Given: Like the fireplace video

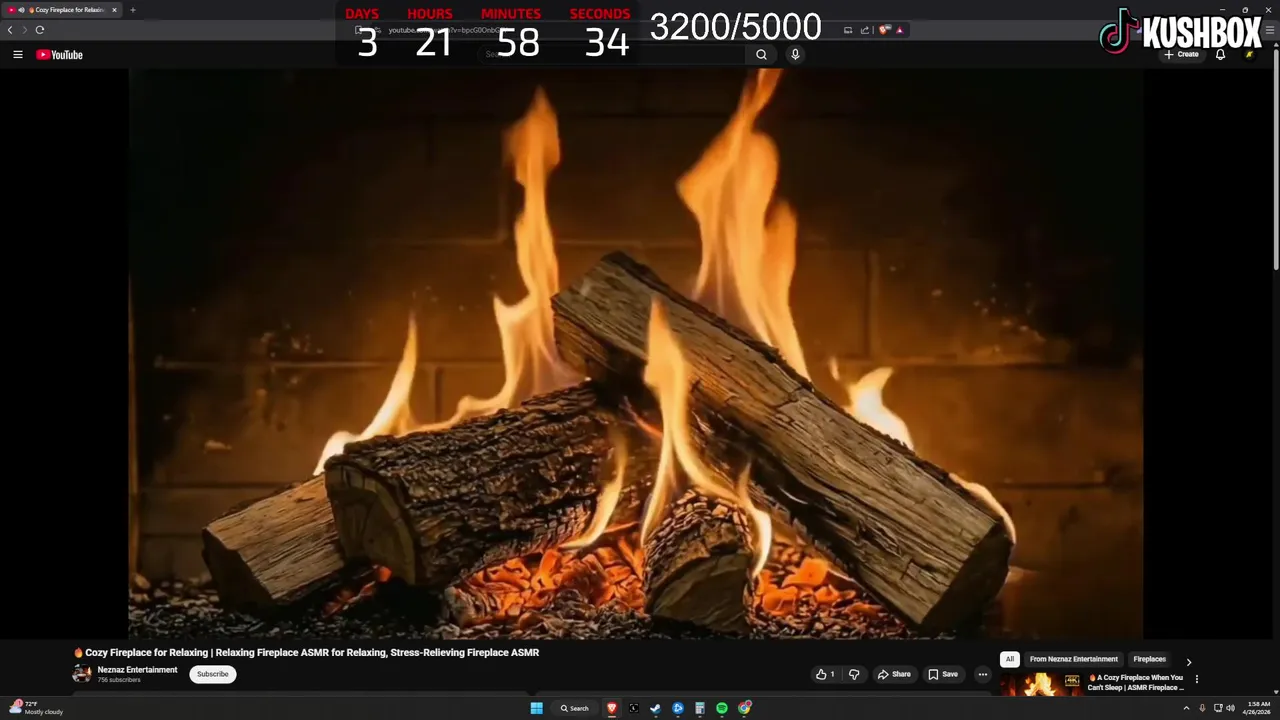Looking at the screenshot, I should (x=825, y=674).
